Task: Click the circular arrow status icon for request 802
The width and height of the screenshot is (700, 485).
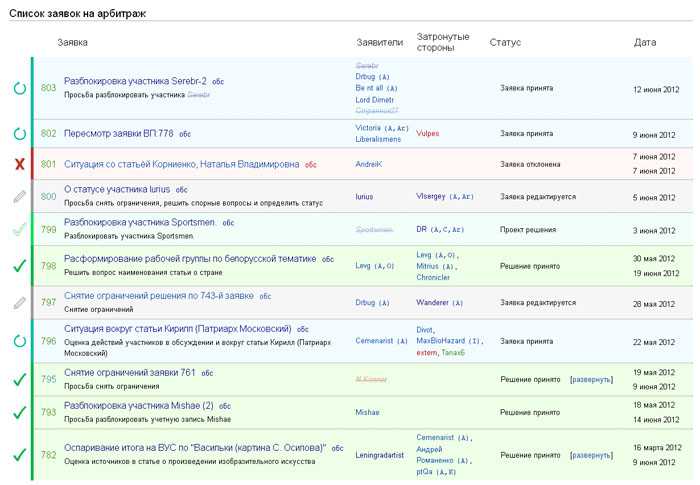Action: [19, 133]
